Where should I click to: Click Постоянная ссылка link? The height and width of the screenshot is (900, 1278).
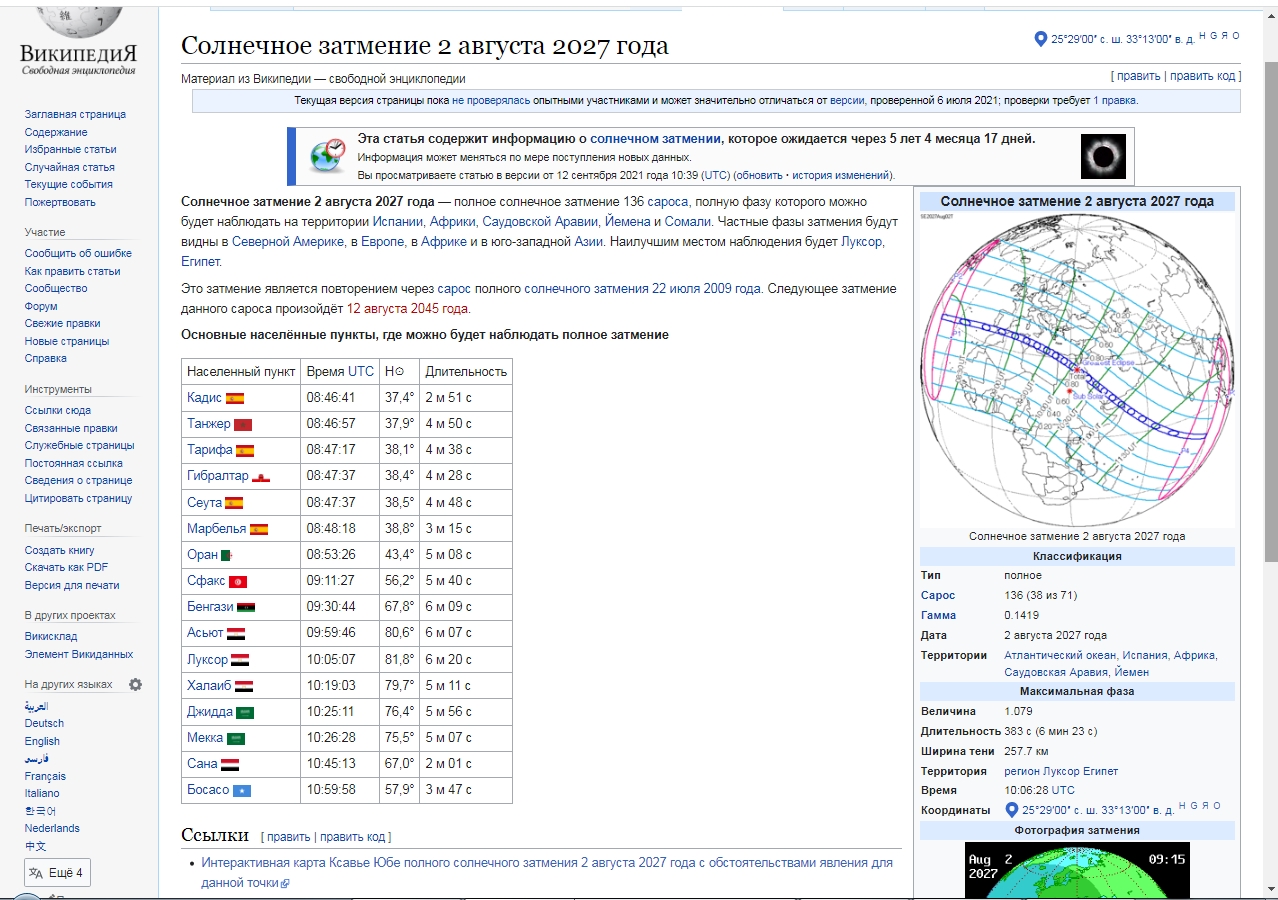[74, 463]
